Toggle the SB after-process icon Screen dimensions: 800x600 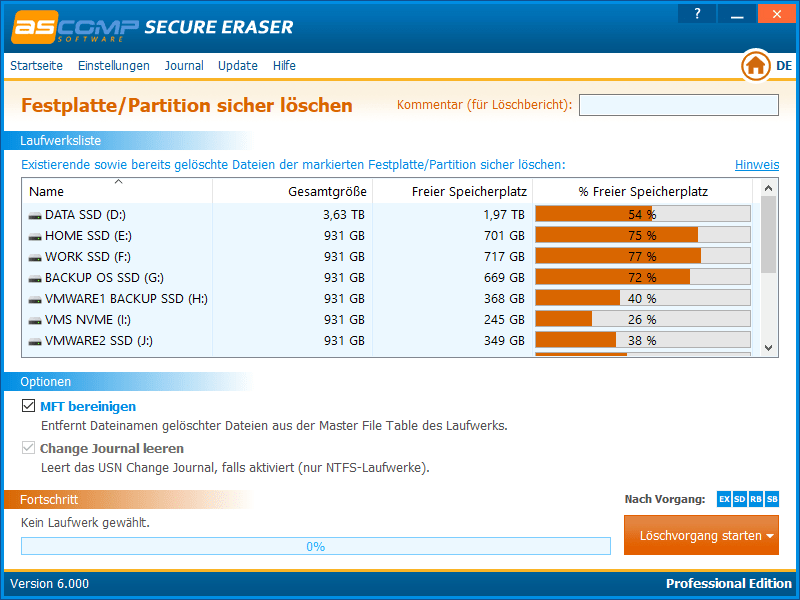coord(772,499)
